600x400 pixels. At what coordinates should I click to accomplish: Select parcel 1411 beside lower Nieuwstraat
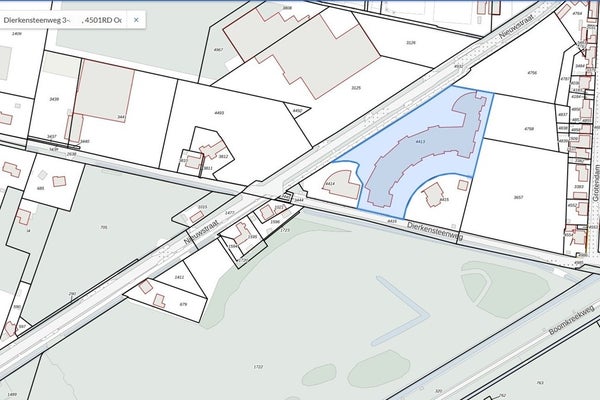(x=179, y=277)
